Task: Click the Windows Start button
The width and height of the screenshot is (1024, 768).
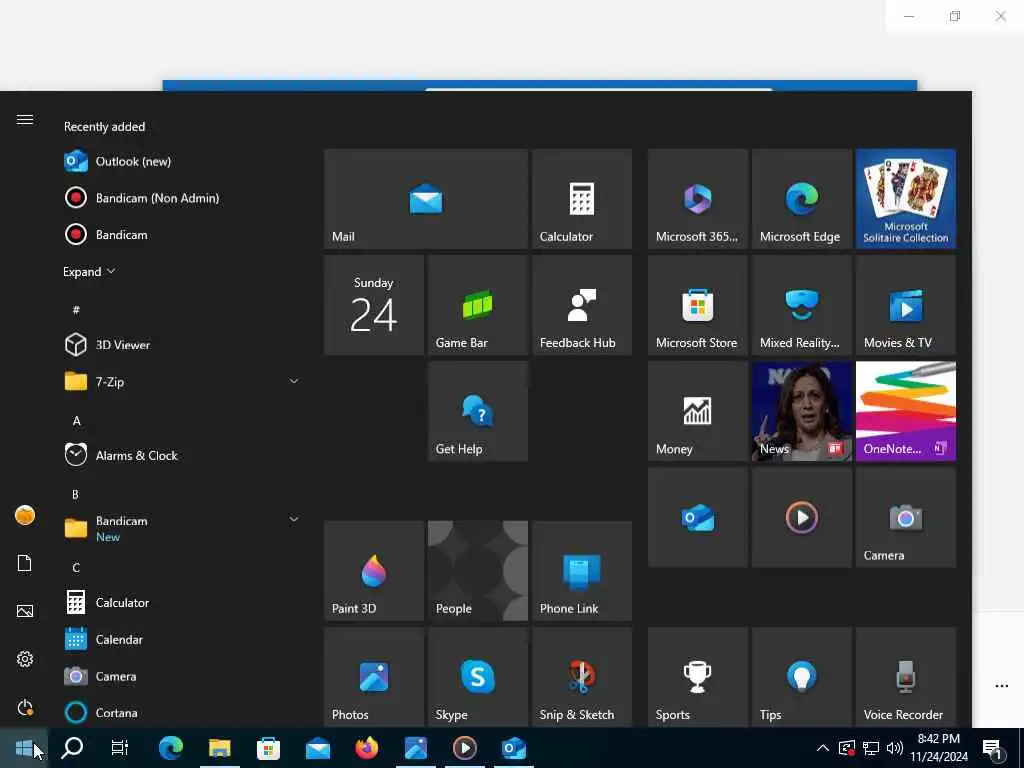Action: tap(24, 748)
